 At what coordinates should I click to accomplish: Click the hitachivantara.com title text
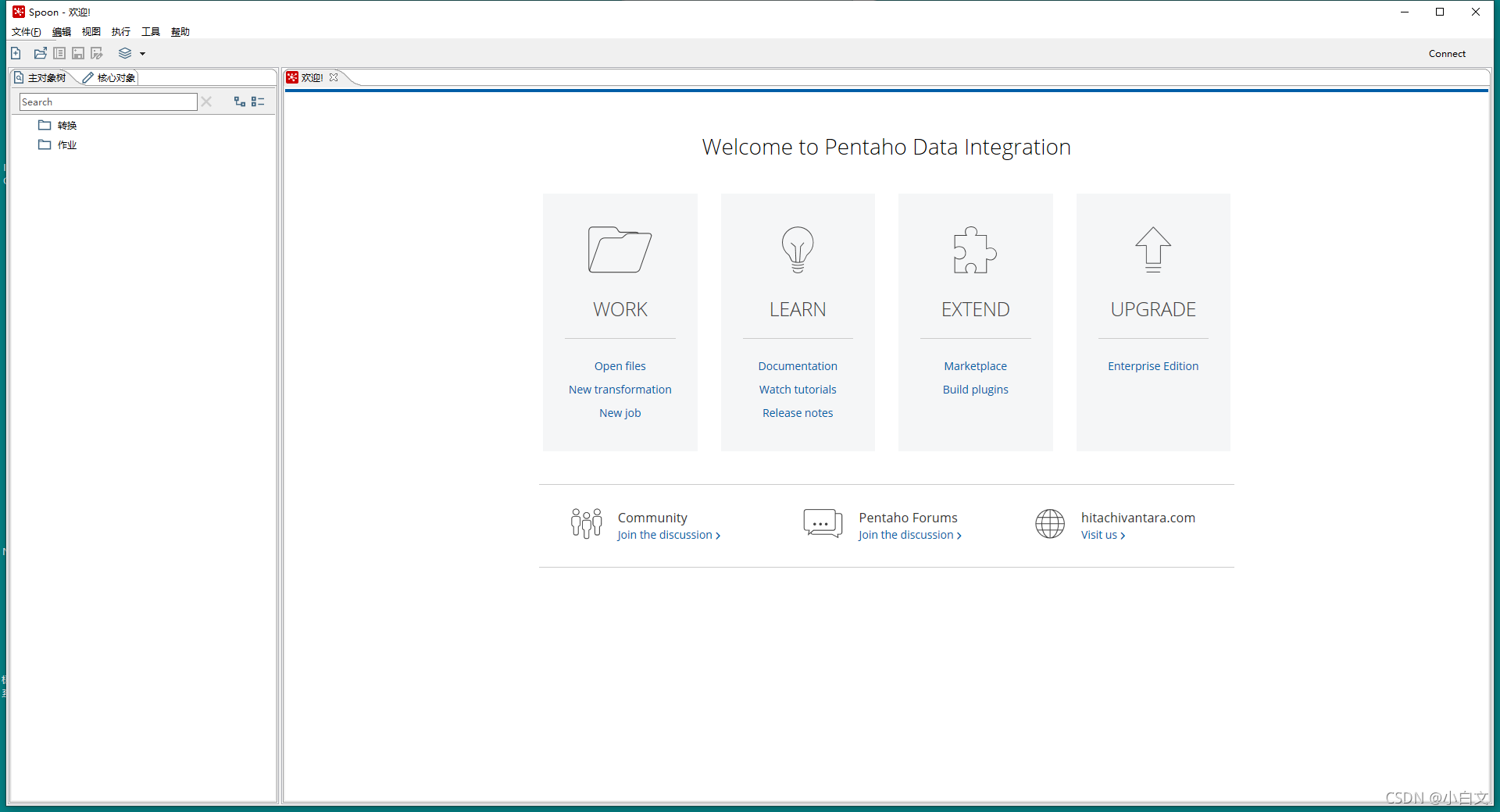pyautogui.click(x=1137, y=518)
